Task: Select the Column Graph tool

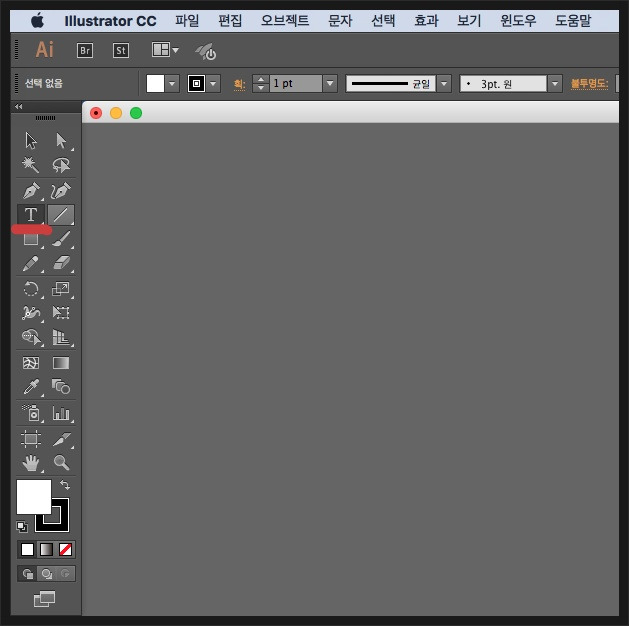Action: click(x=61, y=413)
